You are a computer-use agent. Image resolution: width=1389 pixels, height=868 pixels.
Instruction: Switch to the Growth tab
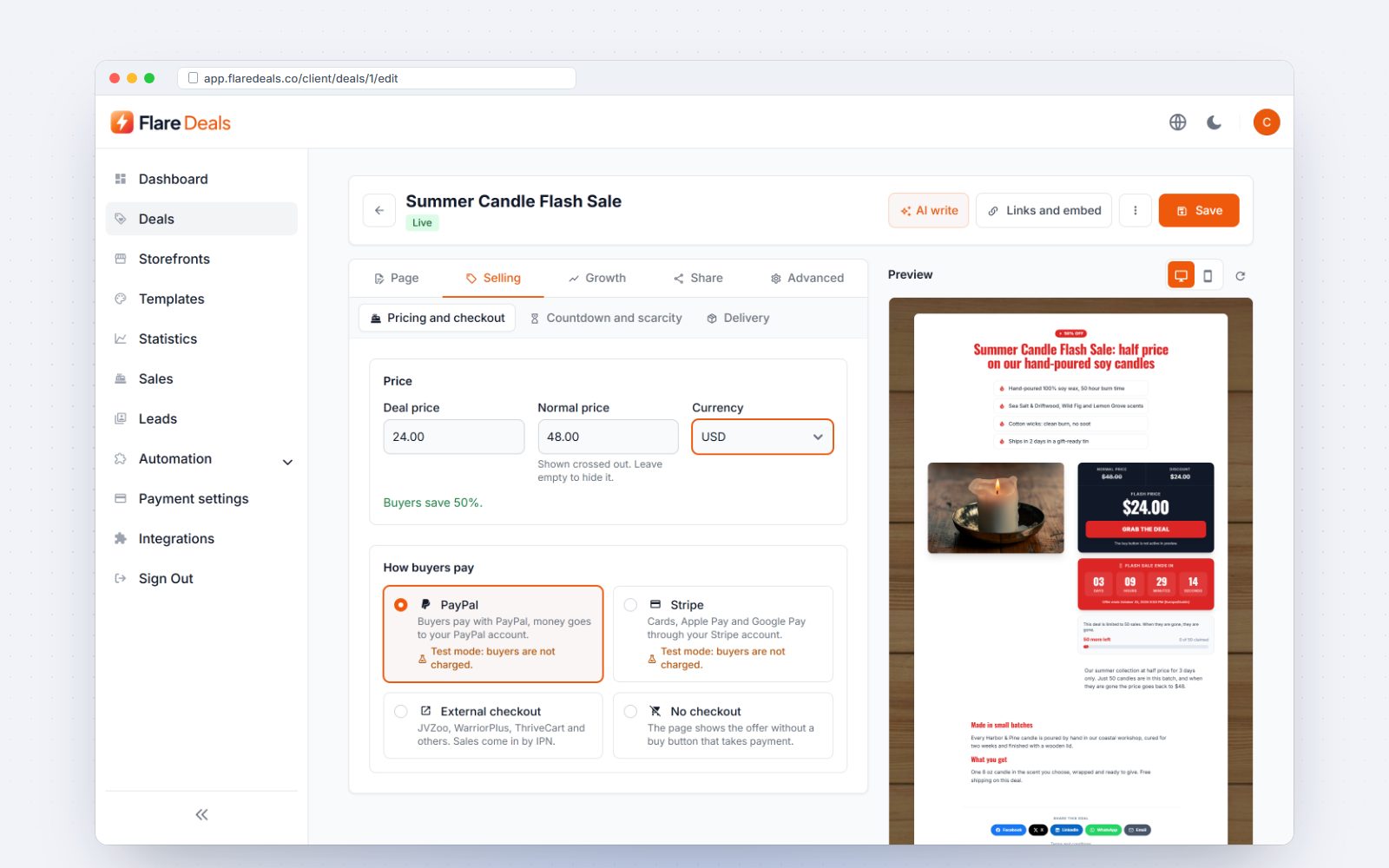click(x=597, y=278)
